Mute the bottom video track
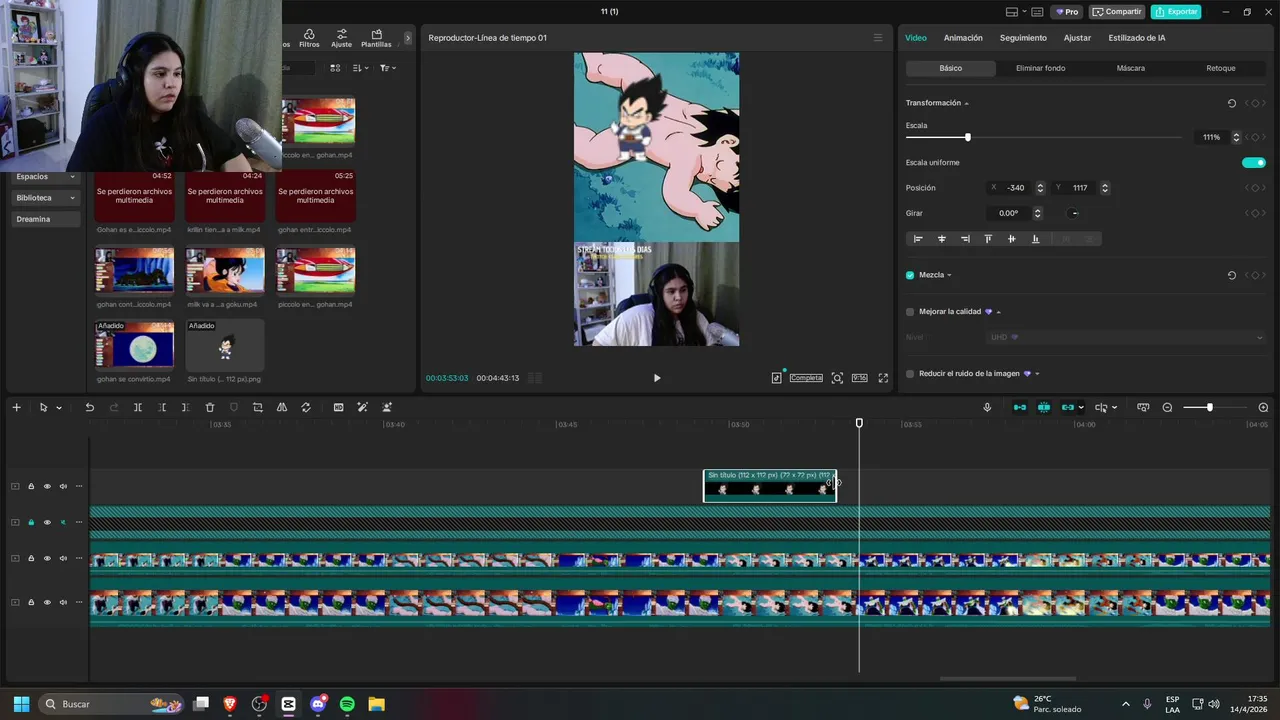The image size is (1280, 720). (63, 602)
